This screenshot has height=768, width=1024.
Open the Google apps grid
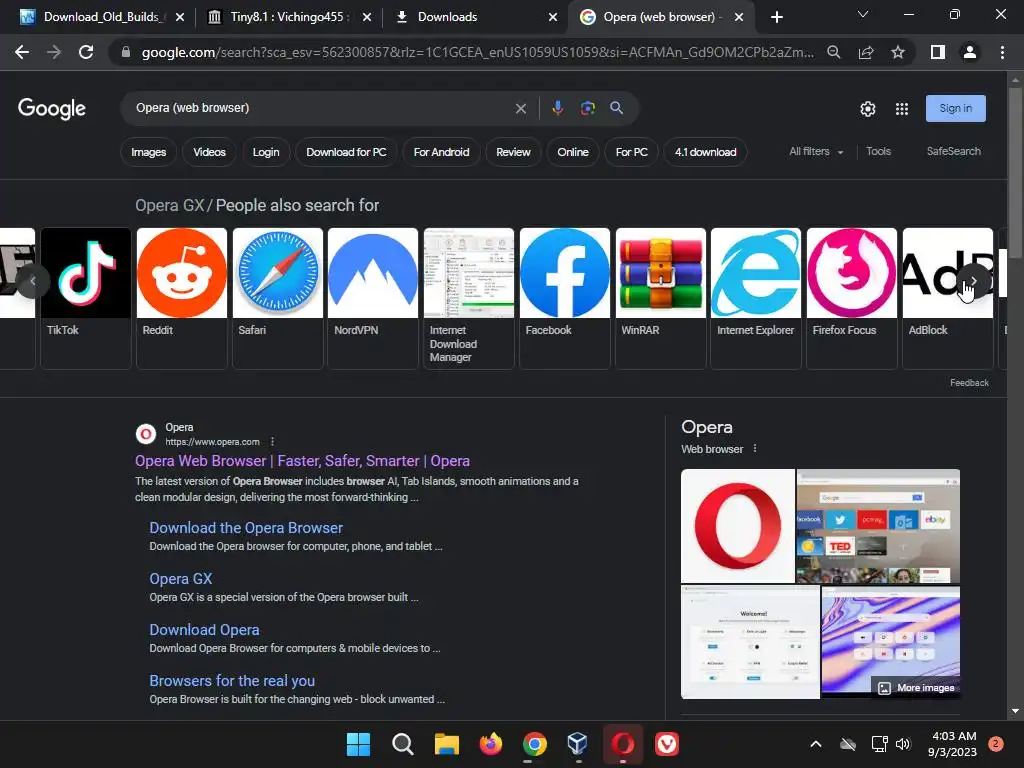click(902, 109)
